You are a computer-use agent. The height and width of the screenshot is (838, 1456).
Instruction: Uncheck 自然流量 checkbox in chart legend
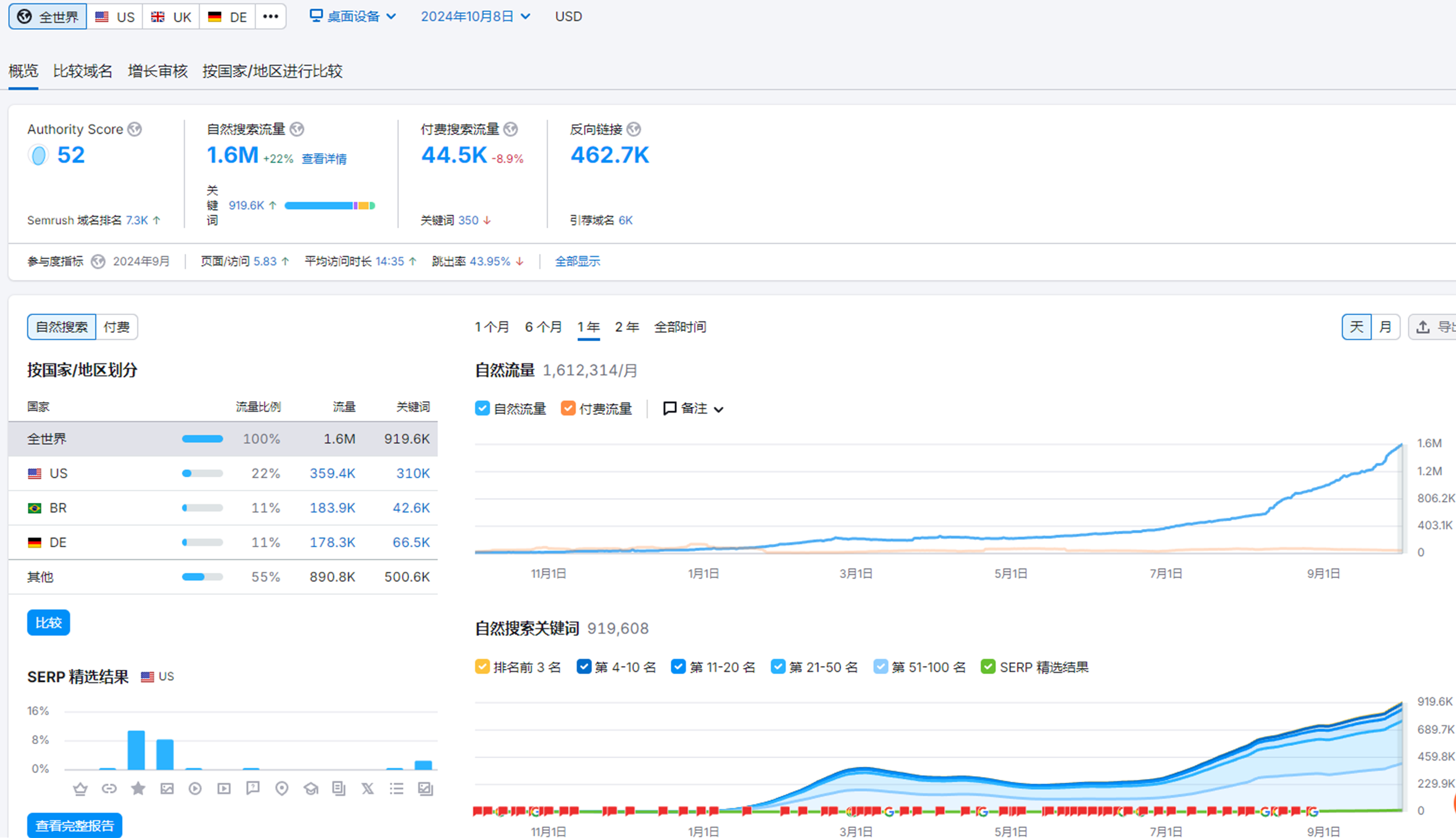pos(482,408)
